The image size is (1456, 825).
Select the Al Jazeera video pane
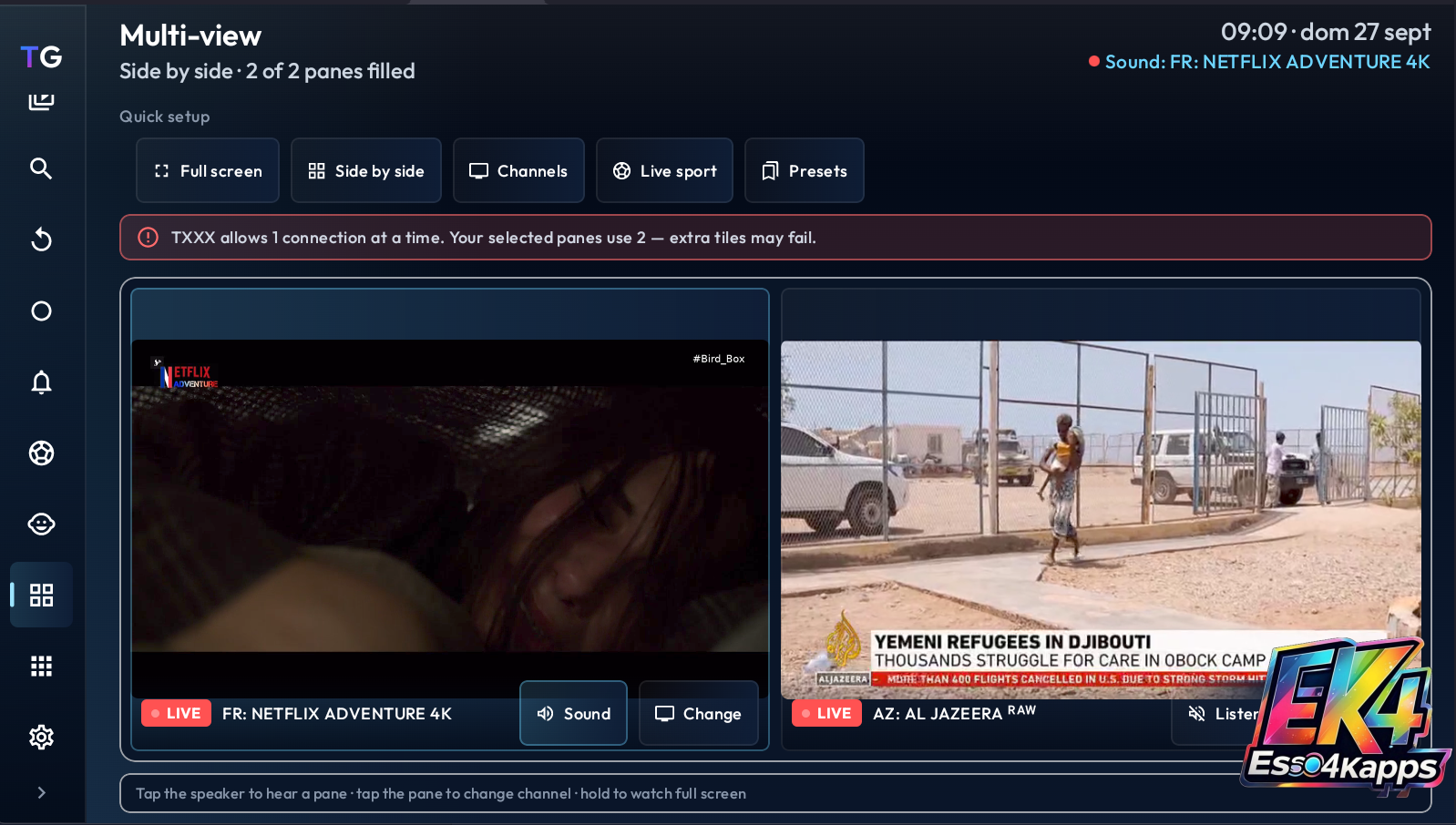point(1101,520)
